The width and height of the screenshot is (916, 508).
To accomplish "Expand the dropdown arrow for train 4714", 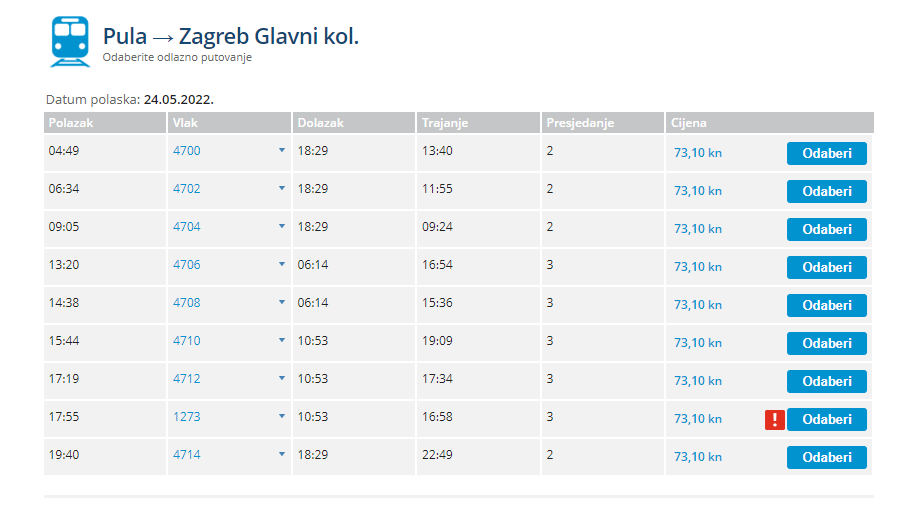I will coord(282,454).
